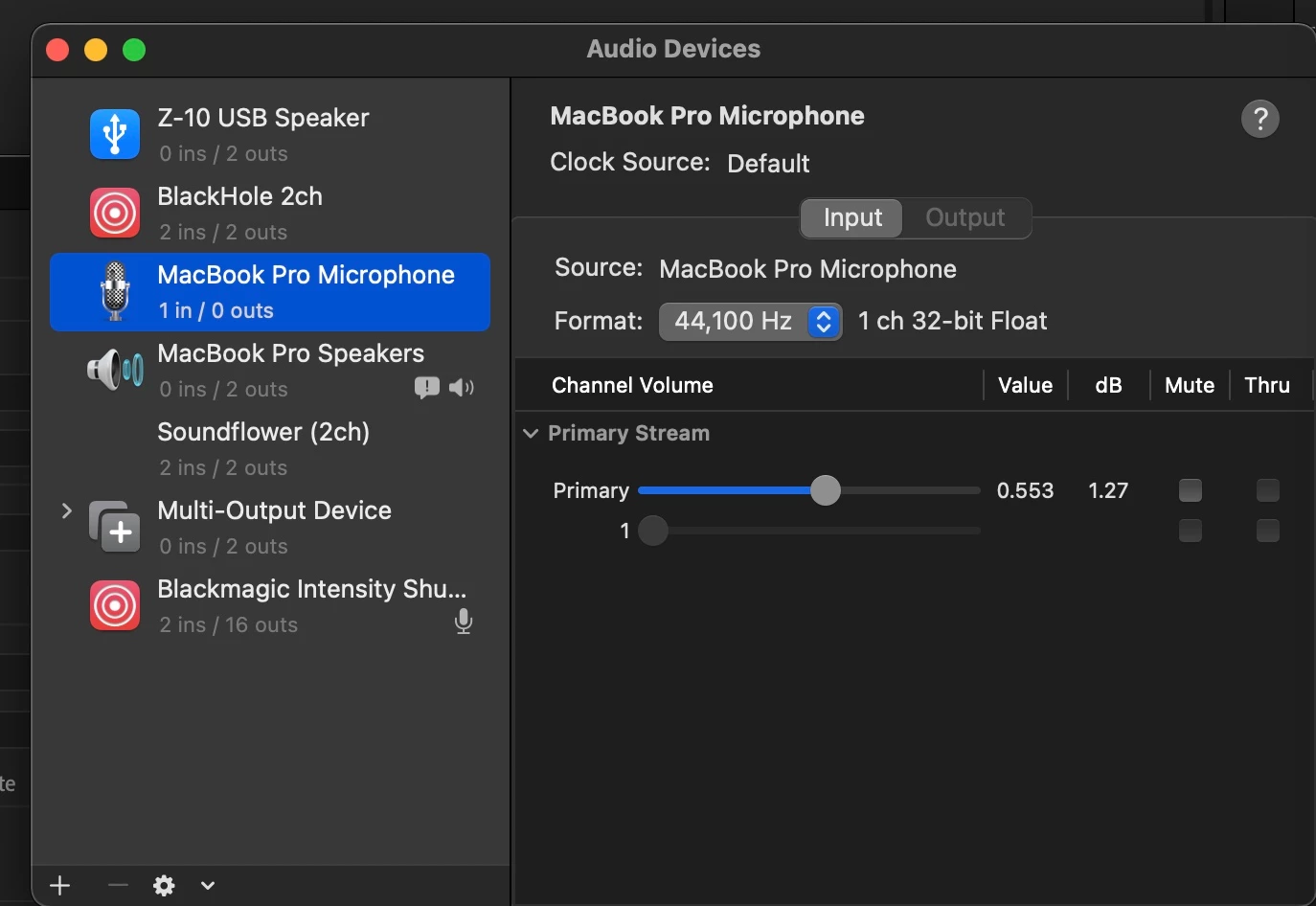Click the MacBook Pro Microphone icon

115,291
